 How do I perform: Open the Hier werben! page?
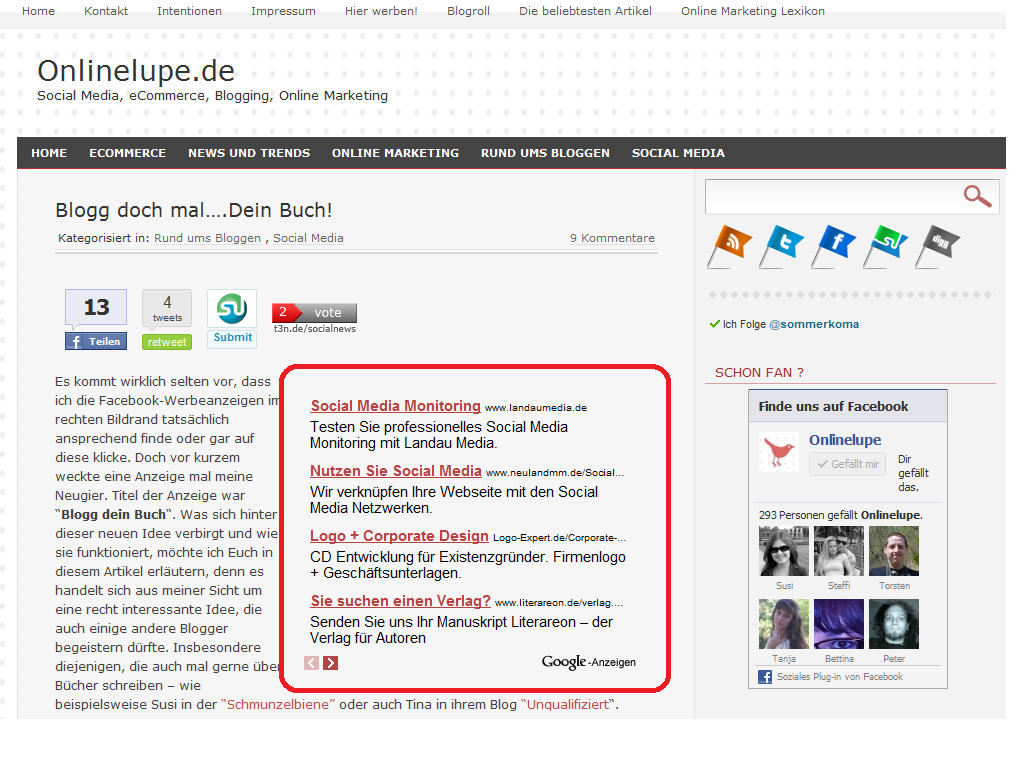pos(381,11)
